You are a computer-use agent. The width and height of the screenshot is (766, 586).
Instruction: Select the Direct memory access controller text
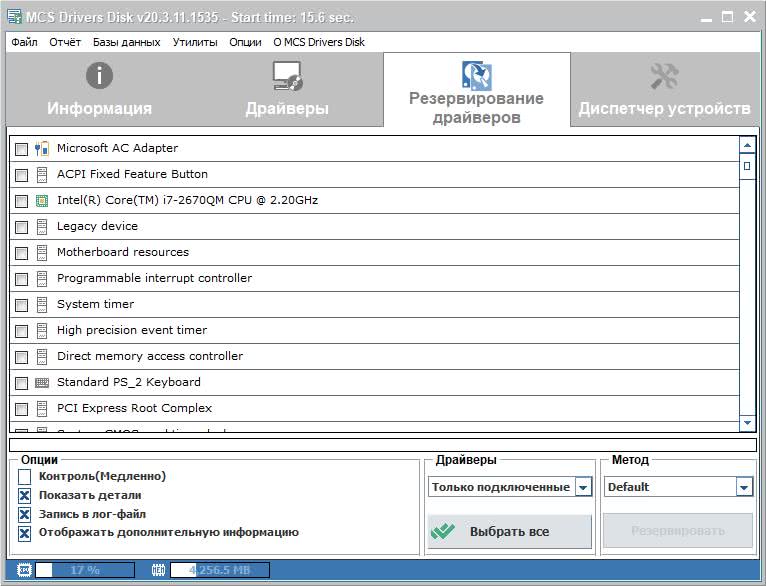(149, 356)
